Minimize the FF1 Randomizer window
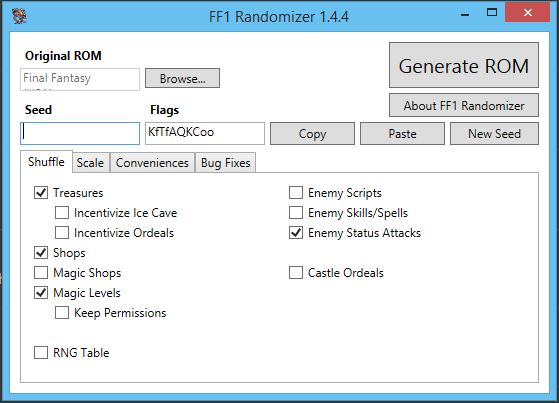Screen dimensions: 559x403 click(465, 14)
